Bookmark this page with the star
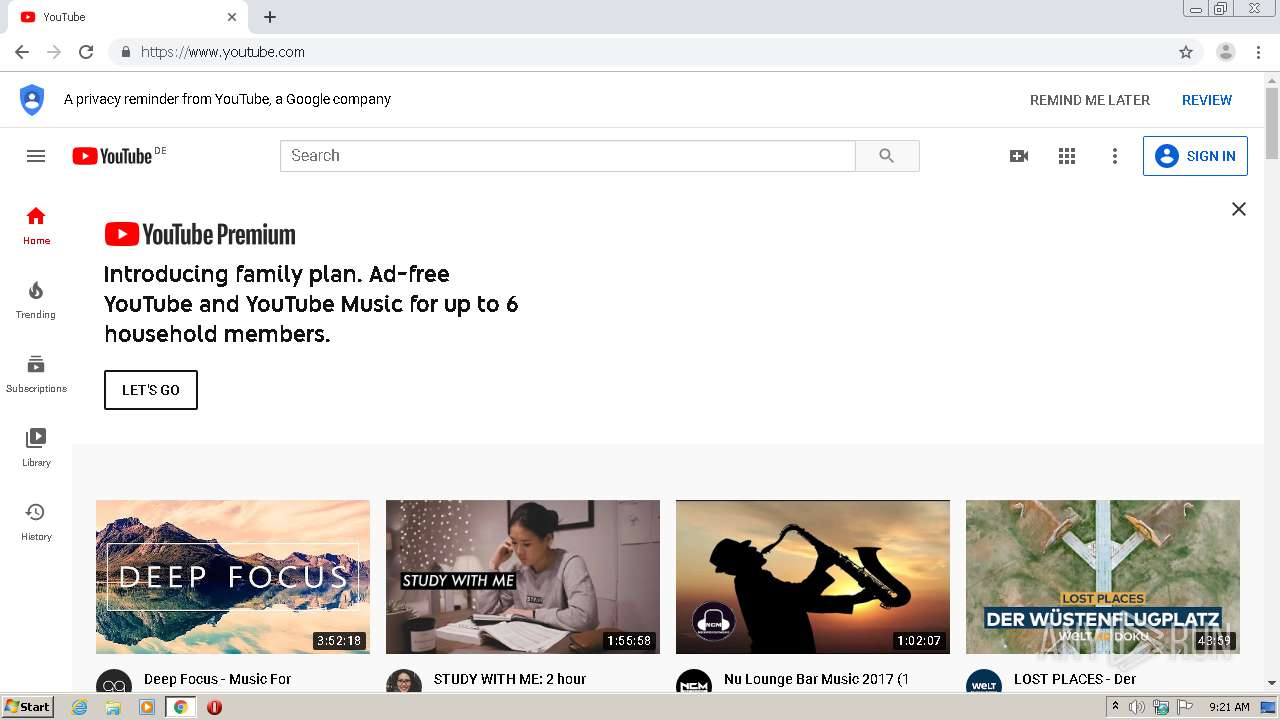1280x720 pixels. tap(1186, 52)
